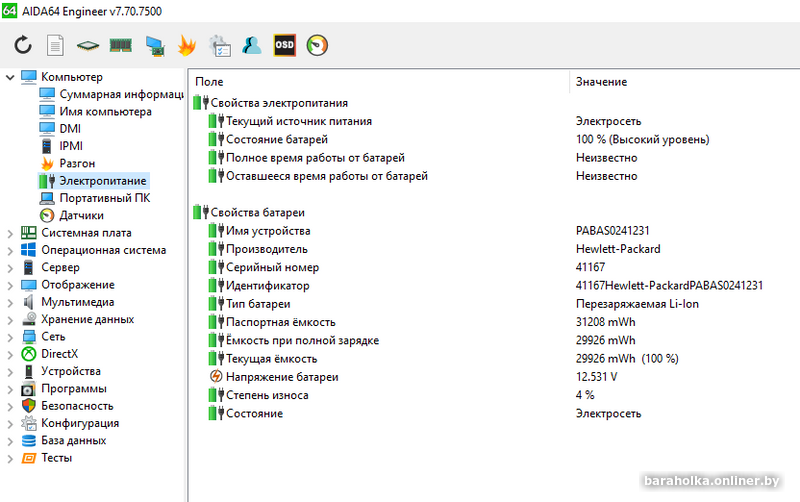Expand the DirectX tree node
The width and height of the screenshot is (800, 502).
10,355
